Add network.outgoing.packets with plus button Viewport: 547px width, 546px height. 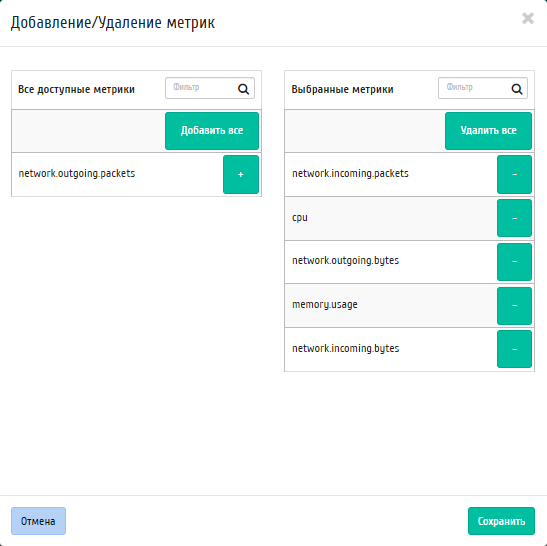[241, 174]
